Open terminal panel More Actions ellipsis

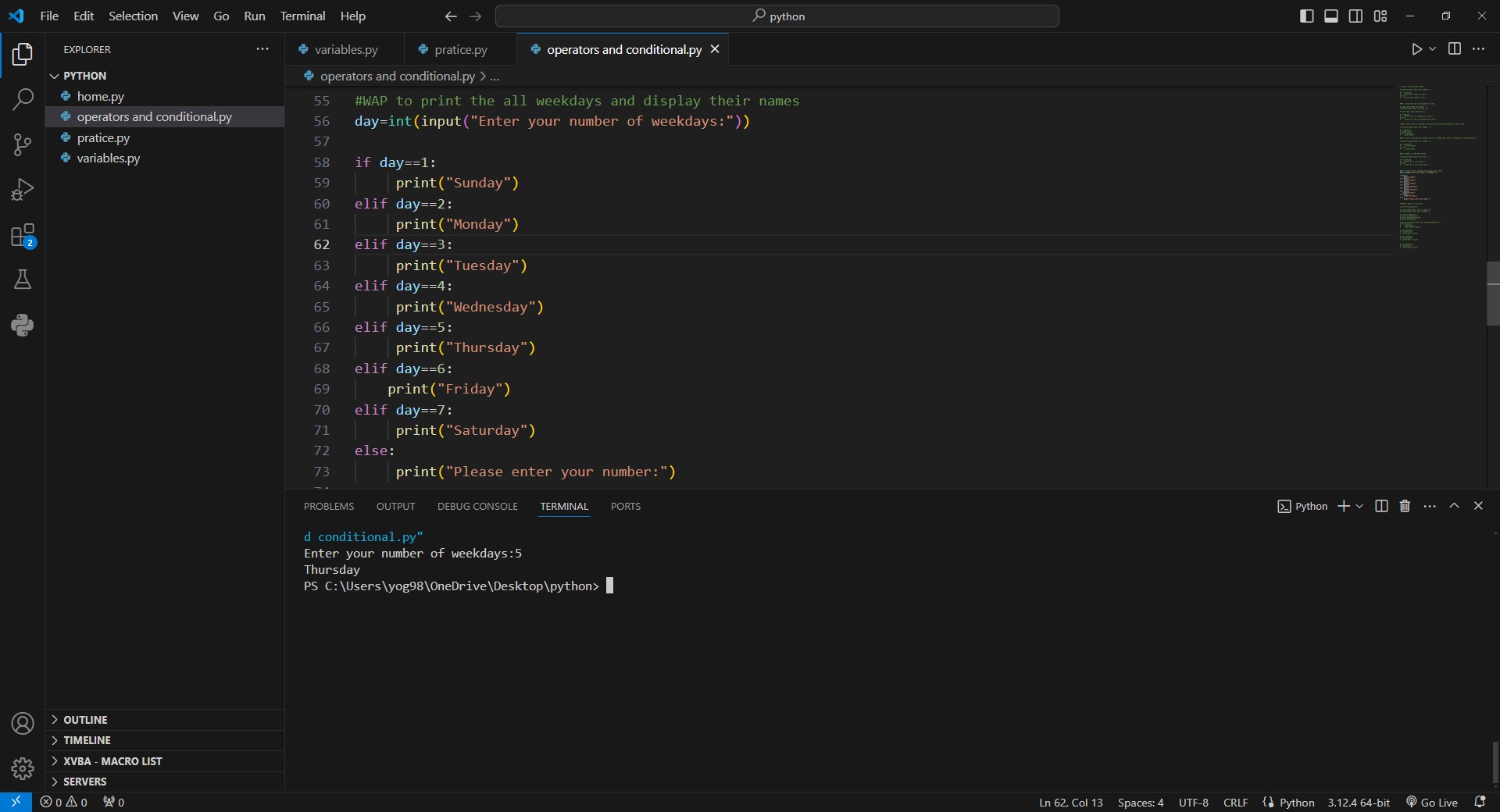1430,506
